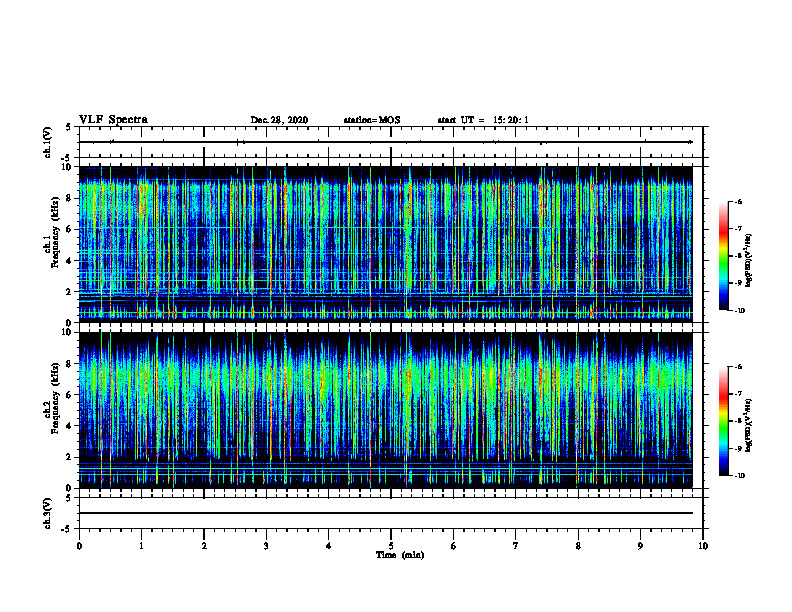Click the 'station=MOS' label
Viewport: 792px width, 612px height.
(x=372, y=120)
